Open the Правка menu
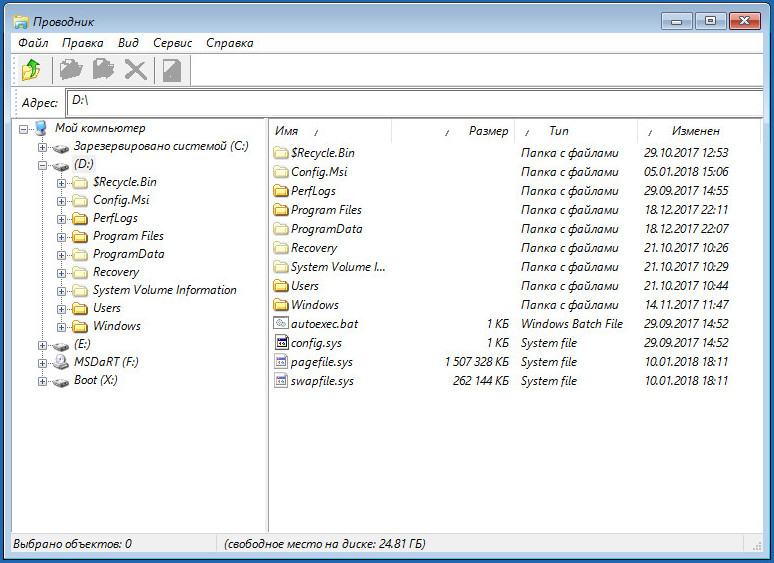774x563 pixels. tap(82, 43)
